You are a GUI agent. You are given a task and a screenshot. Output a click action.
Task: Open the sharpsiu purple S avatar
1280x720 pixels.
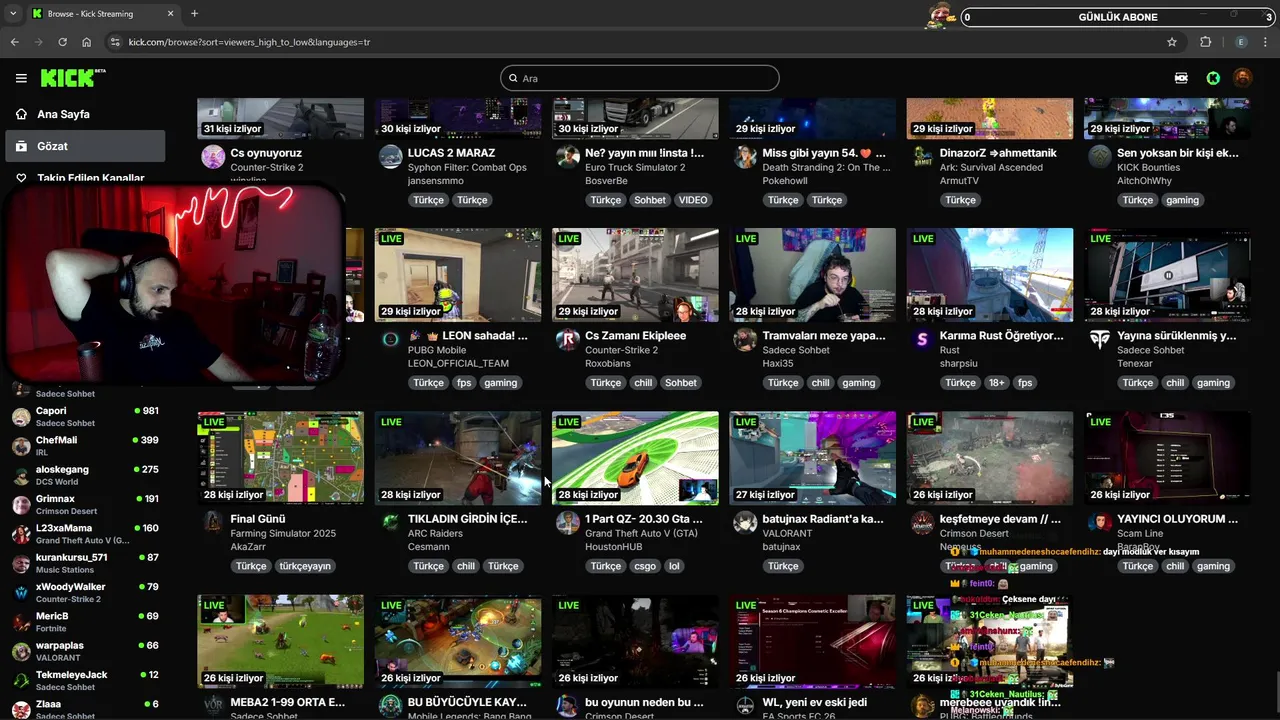pyautogui.click(x=922, y=340)
